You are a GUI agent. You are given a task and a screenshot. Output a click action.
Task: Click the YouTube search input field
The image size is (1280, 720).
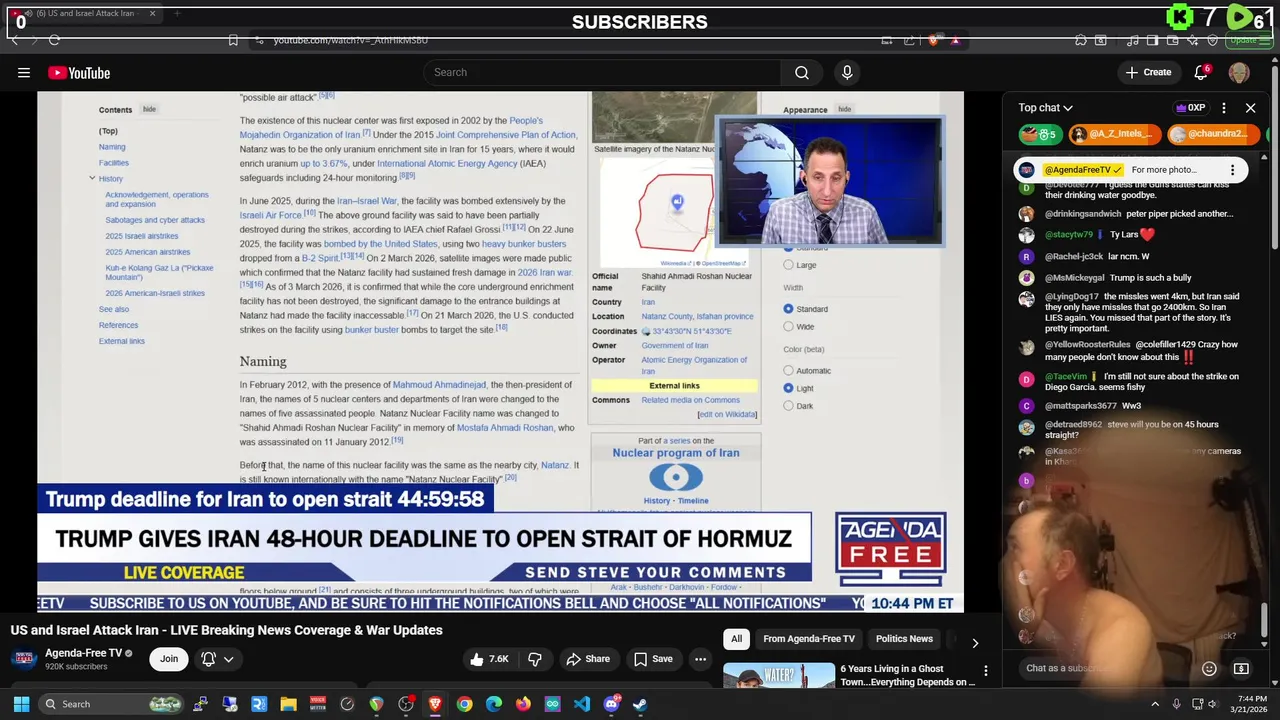602,73
